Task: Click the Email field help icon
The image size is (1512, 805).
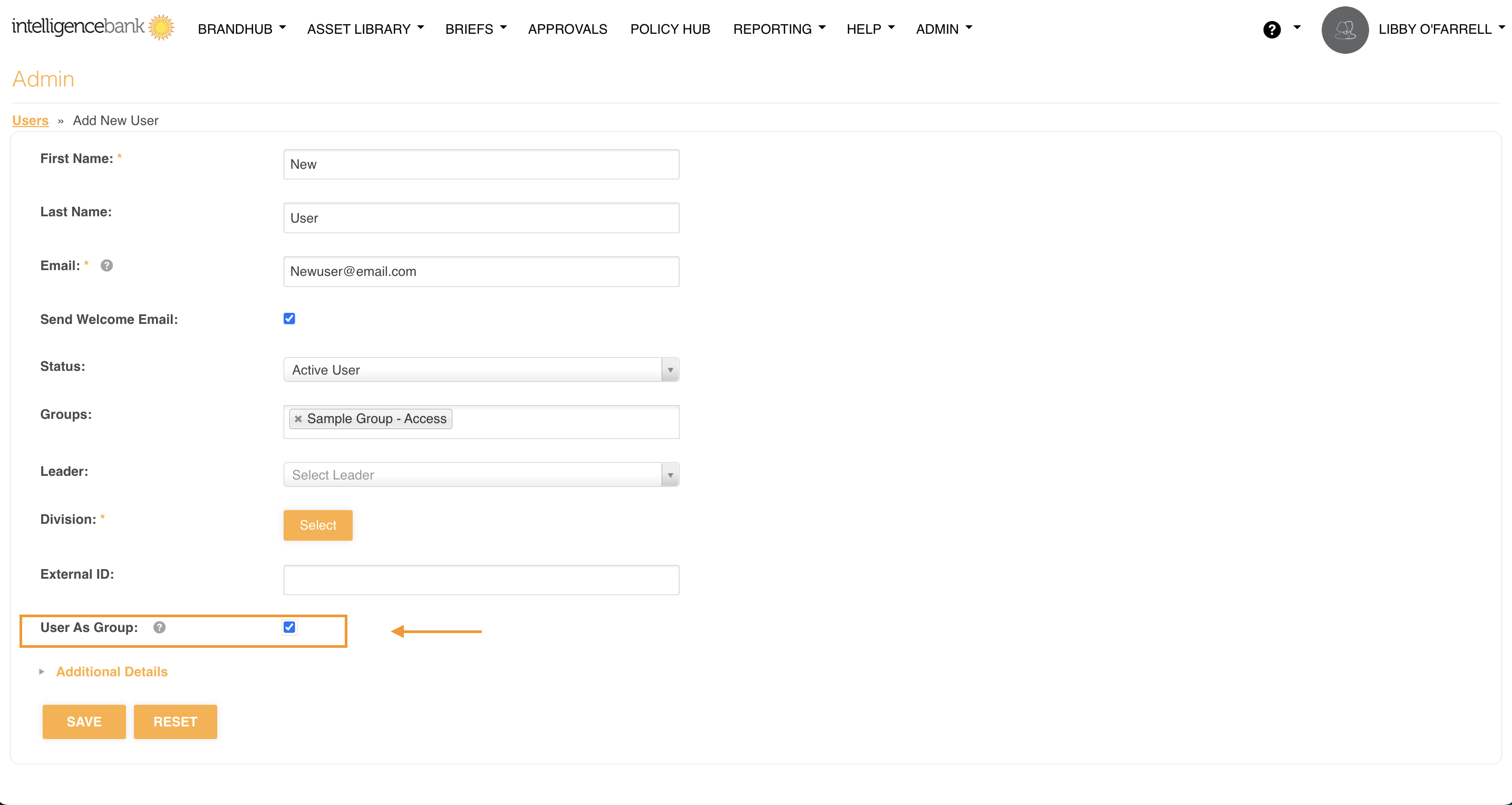Action: pyautogui.click(x=106, y=266)
